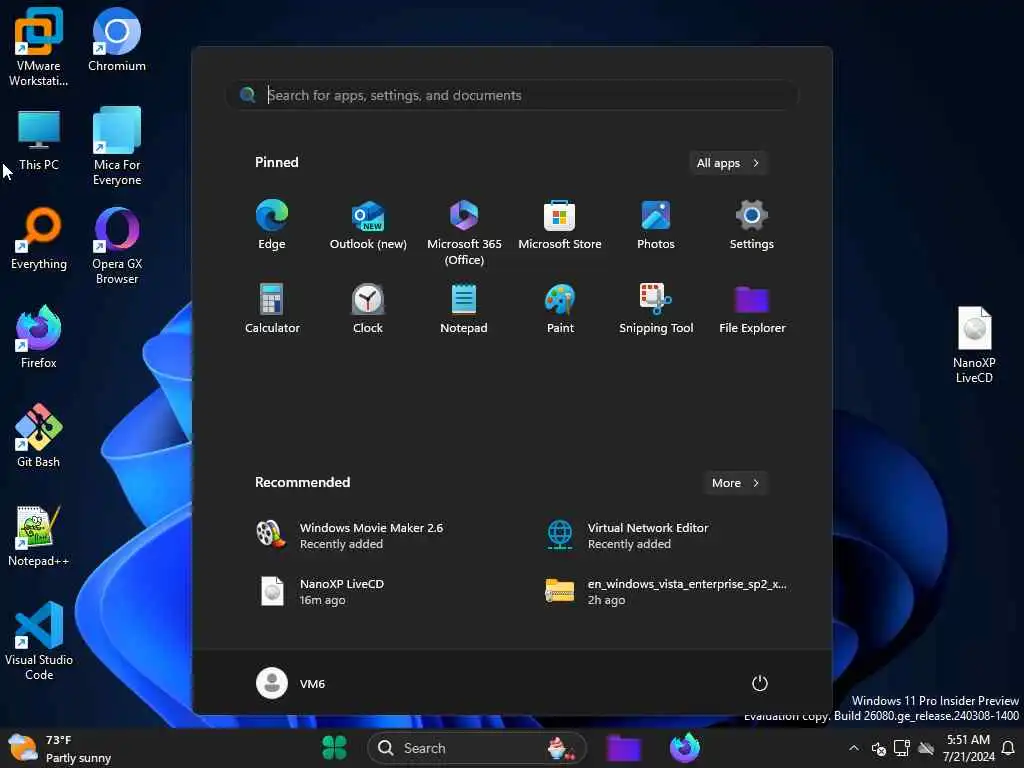The width and height of the screenshot is (1024, 768).
Task: Select Notepad++ desktop shortcut
Action: pyautogui.click(x=39, y=536)
